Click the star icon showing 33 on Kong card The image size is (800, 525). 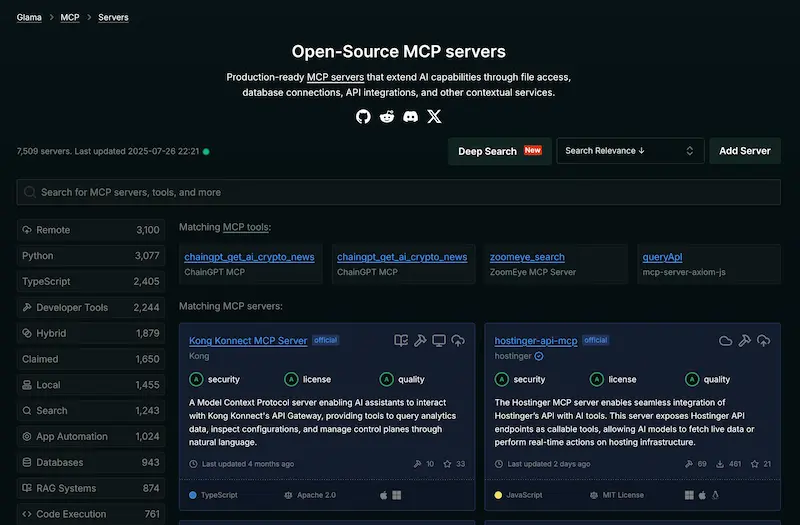(x=447, y=464)
